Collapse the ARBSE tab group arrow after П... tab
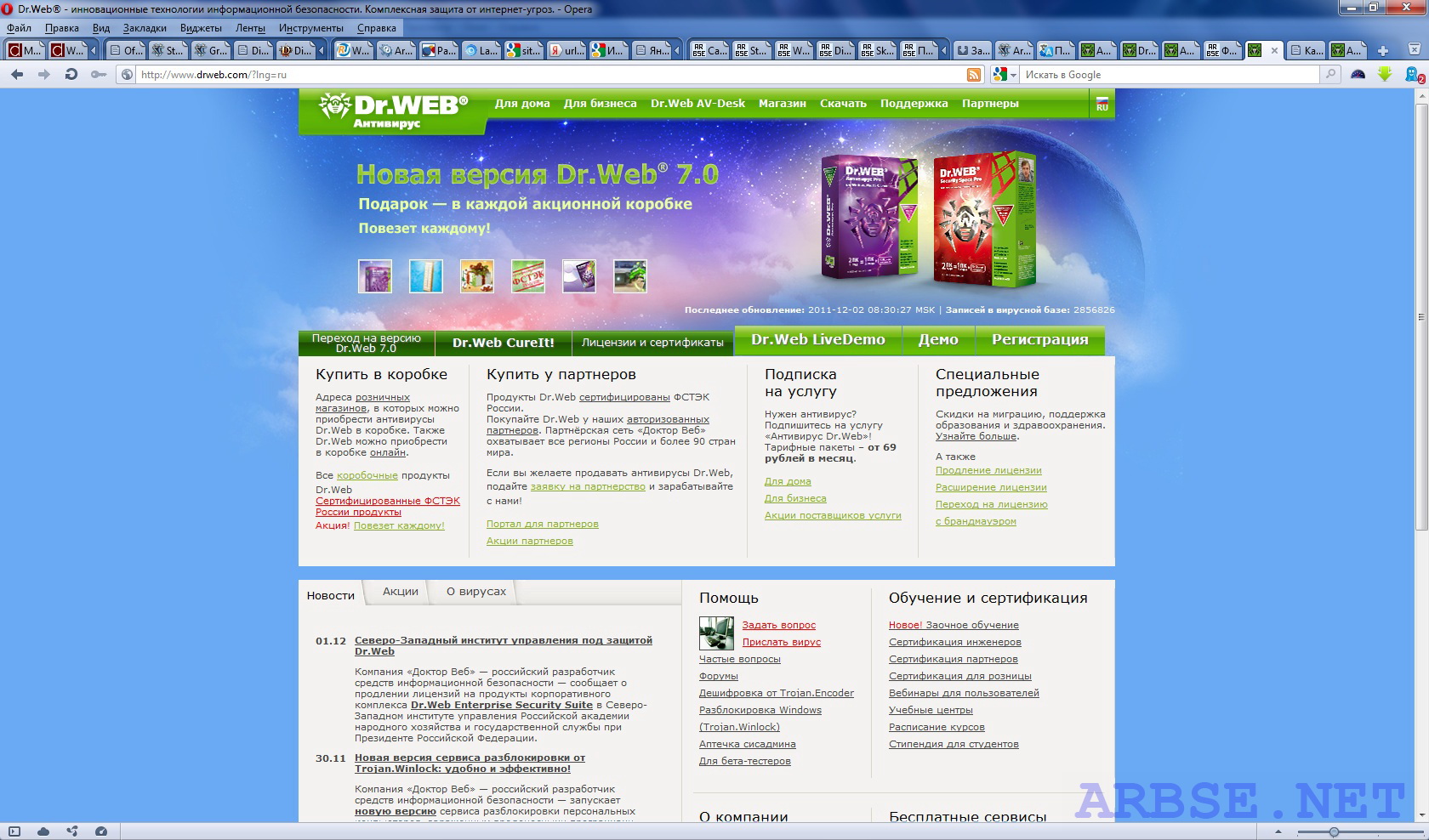The width and height of the screenshot is (1429, 840). (x=942, y=50)
